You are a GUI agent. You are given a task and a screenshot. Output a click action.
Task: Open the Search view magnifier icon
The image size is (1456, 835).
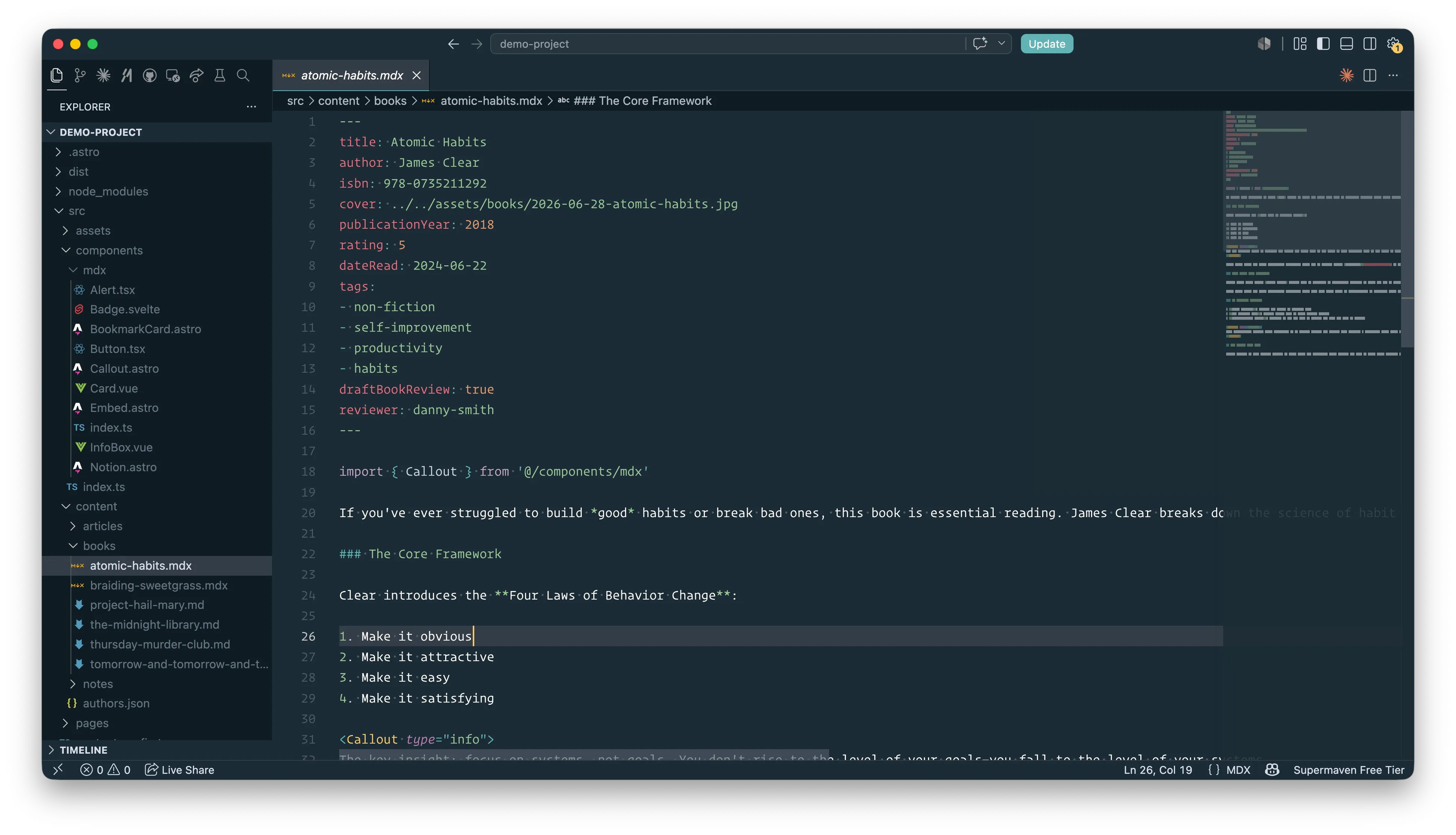click(243, 75)
